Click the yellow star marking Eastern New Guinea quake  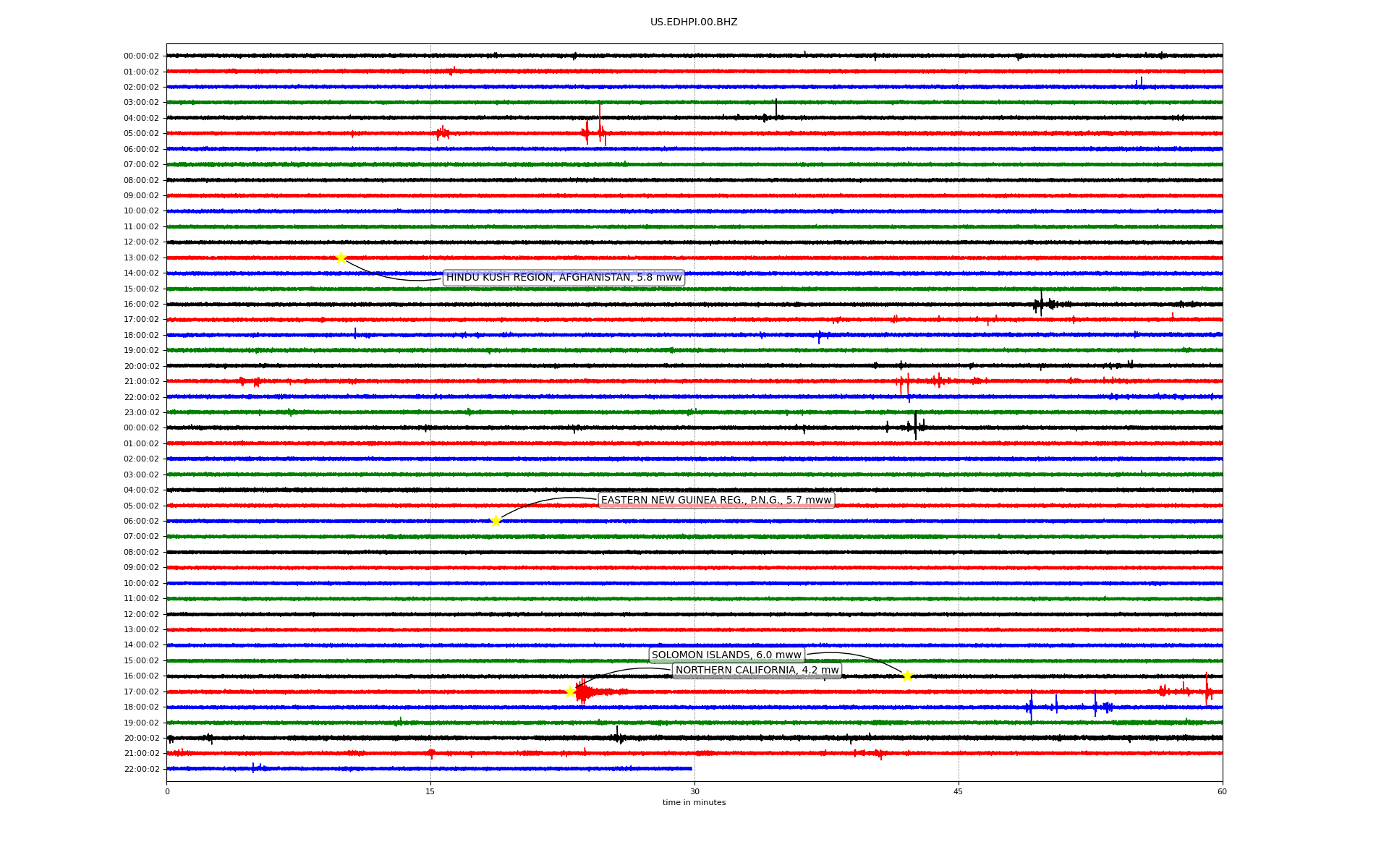(496, 521)
